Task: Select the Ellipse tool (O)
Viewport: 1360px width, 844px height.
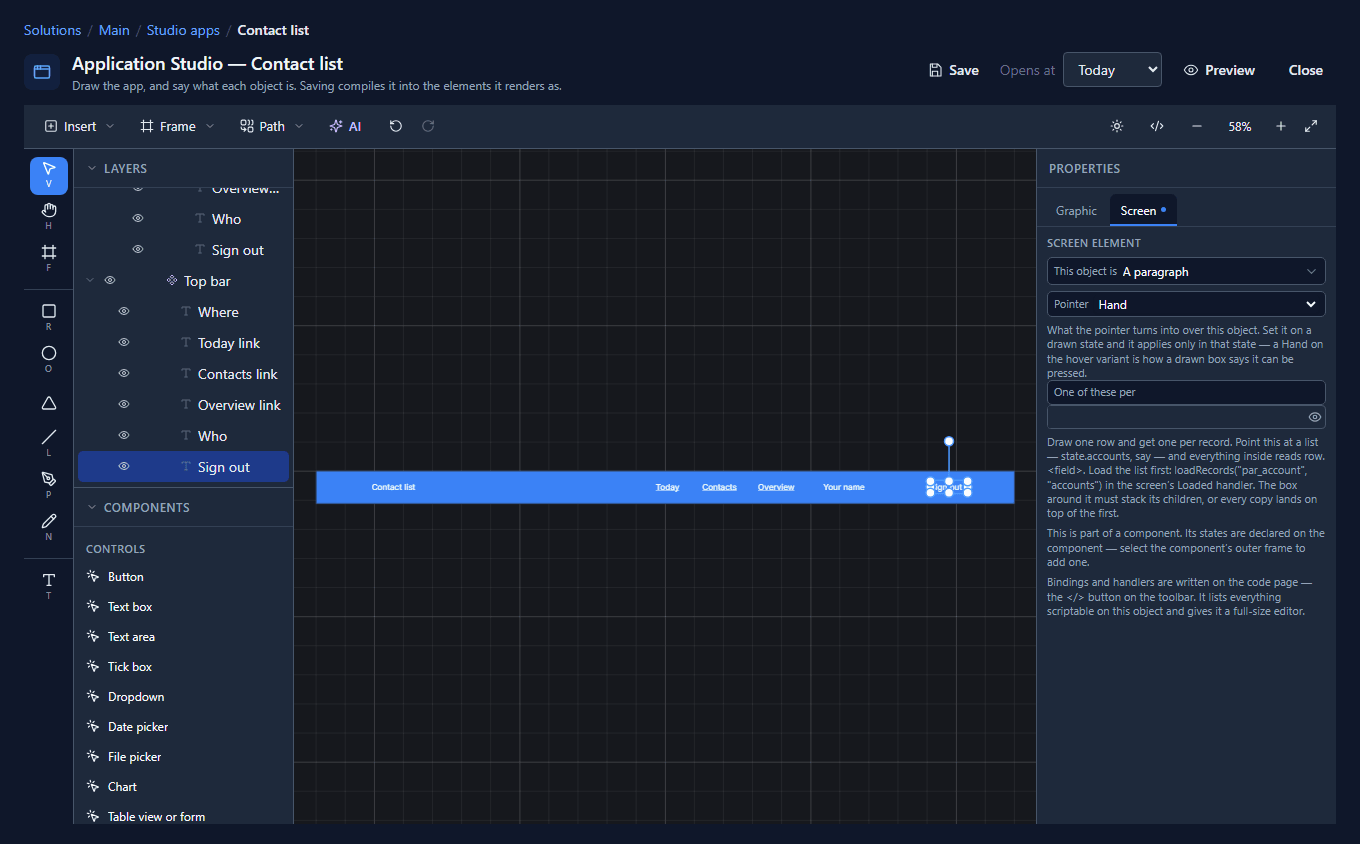Action: click(49, 359)
